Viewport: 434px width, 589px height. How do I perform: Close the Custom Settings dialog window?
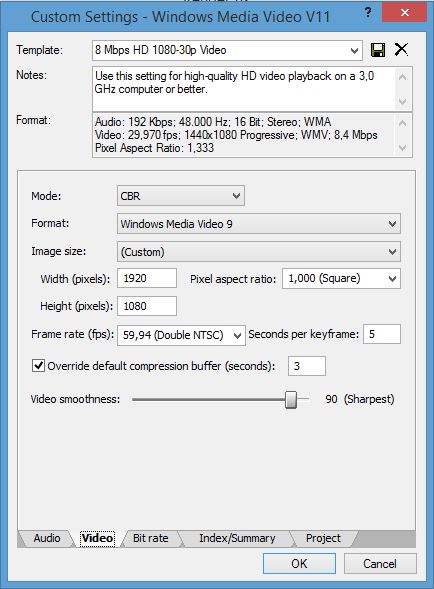pos(404,13)
